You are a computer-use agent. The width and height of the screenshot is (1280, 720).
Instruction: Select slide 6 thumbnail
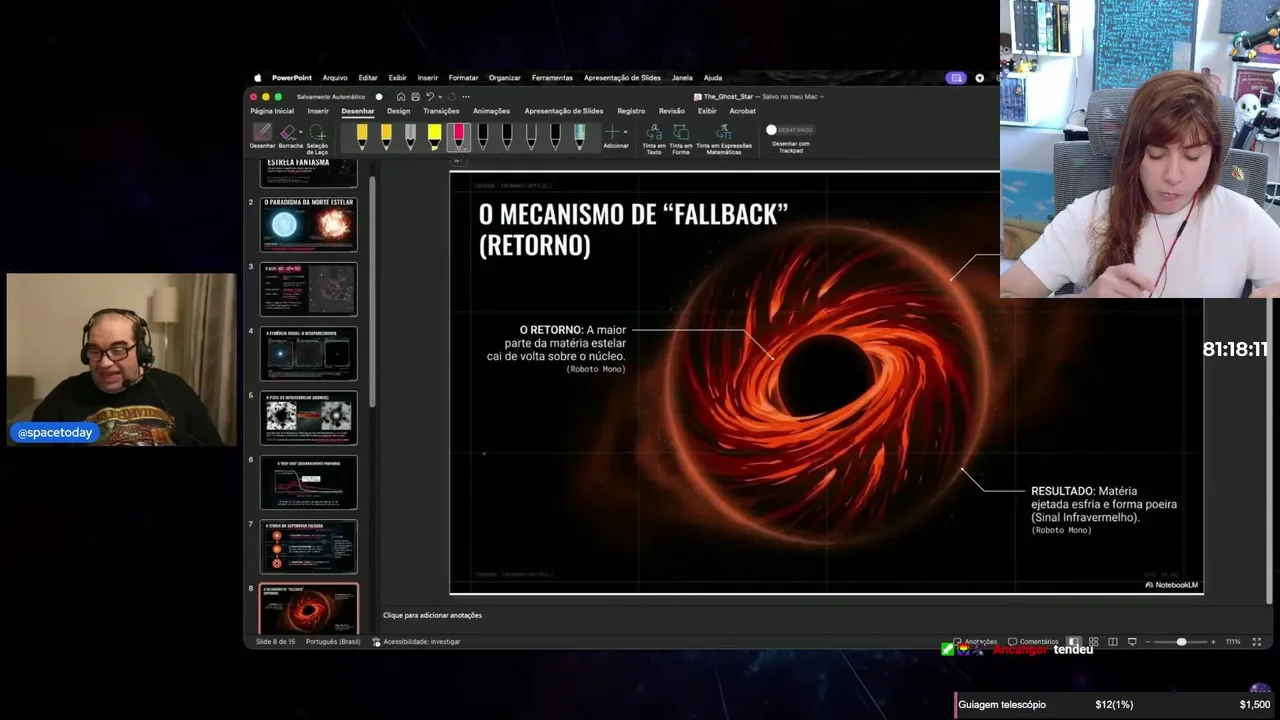[x=308, y=482]
